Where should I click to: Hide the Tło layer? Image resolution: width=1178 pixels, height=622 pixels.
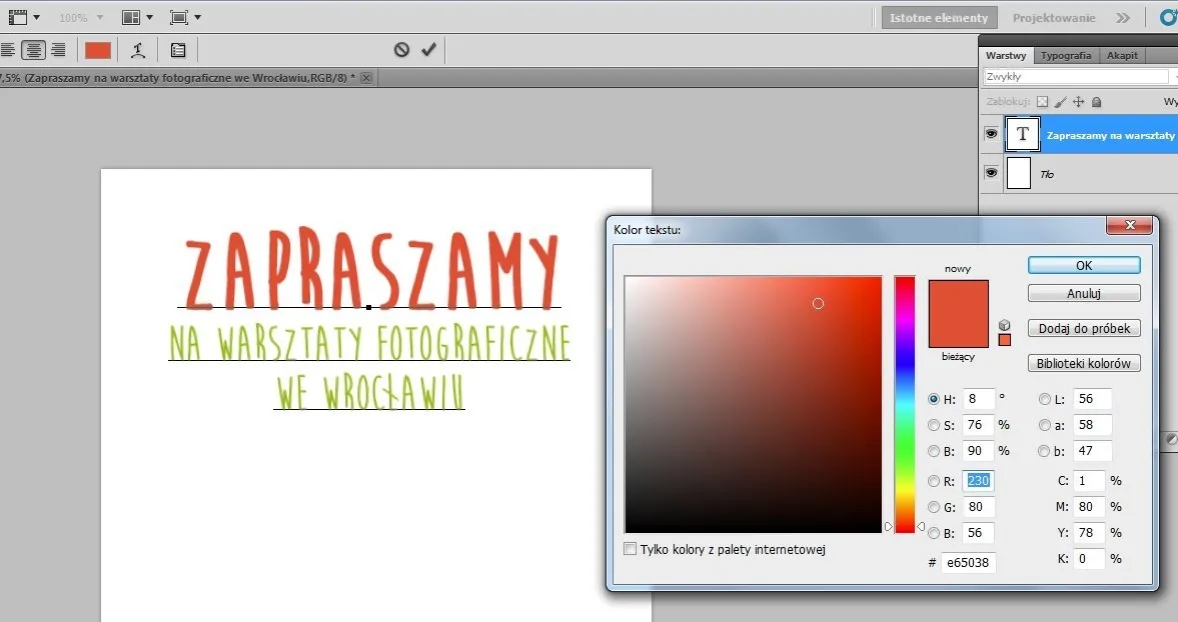click(991, 173)
